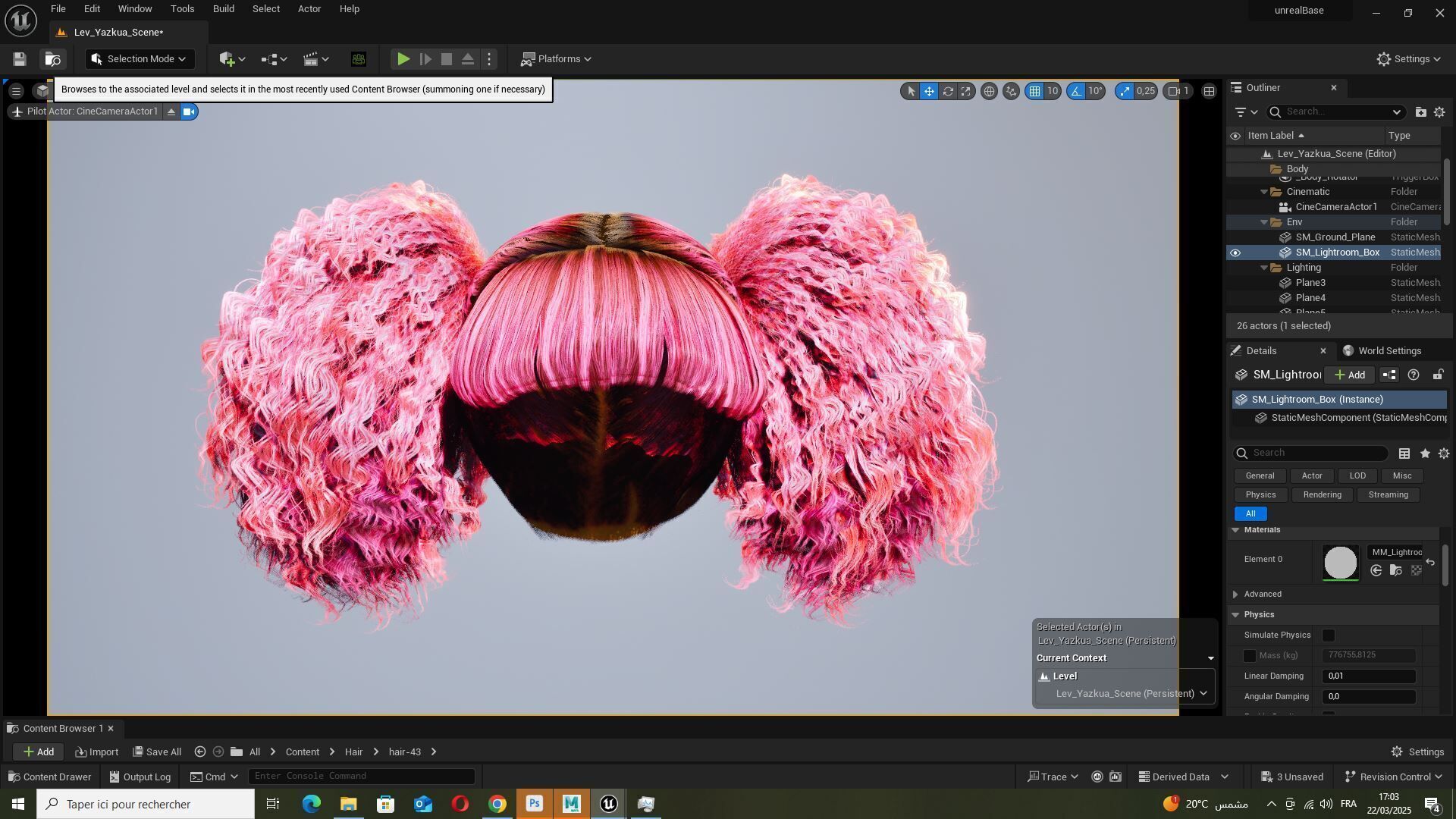This screenshot has height=819, width=1456.
Task: Open rotation snap value 10°
Action: tap(1096, 91)
